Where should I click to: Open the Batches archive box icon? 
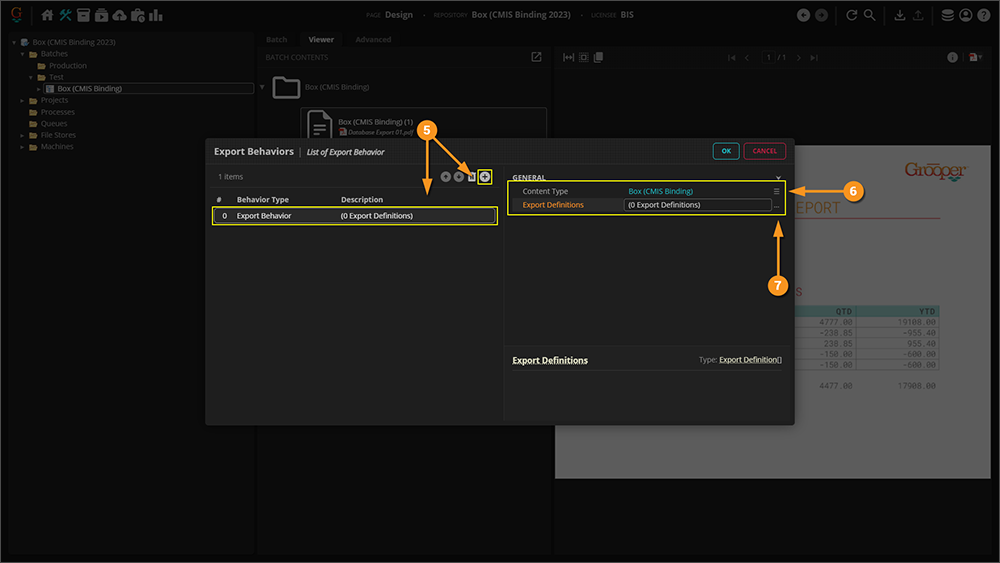(x=84, y=15)
